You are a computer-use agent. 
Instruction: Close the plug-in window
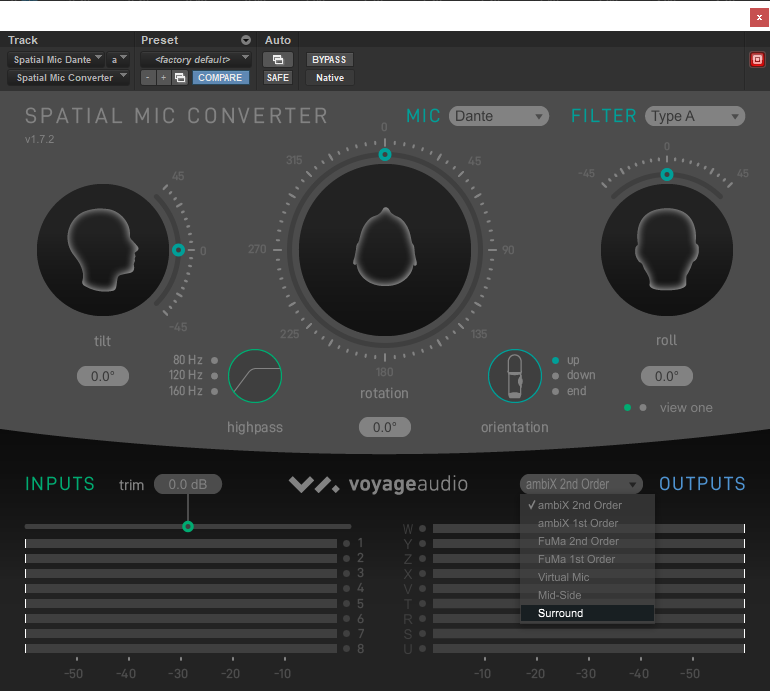[759, 18]
